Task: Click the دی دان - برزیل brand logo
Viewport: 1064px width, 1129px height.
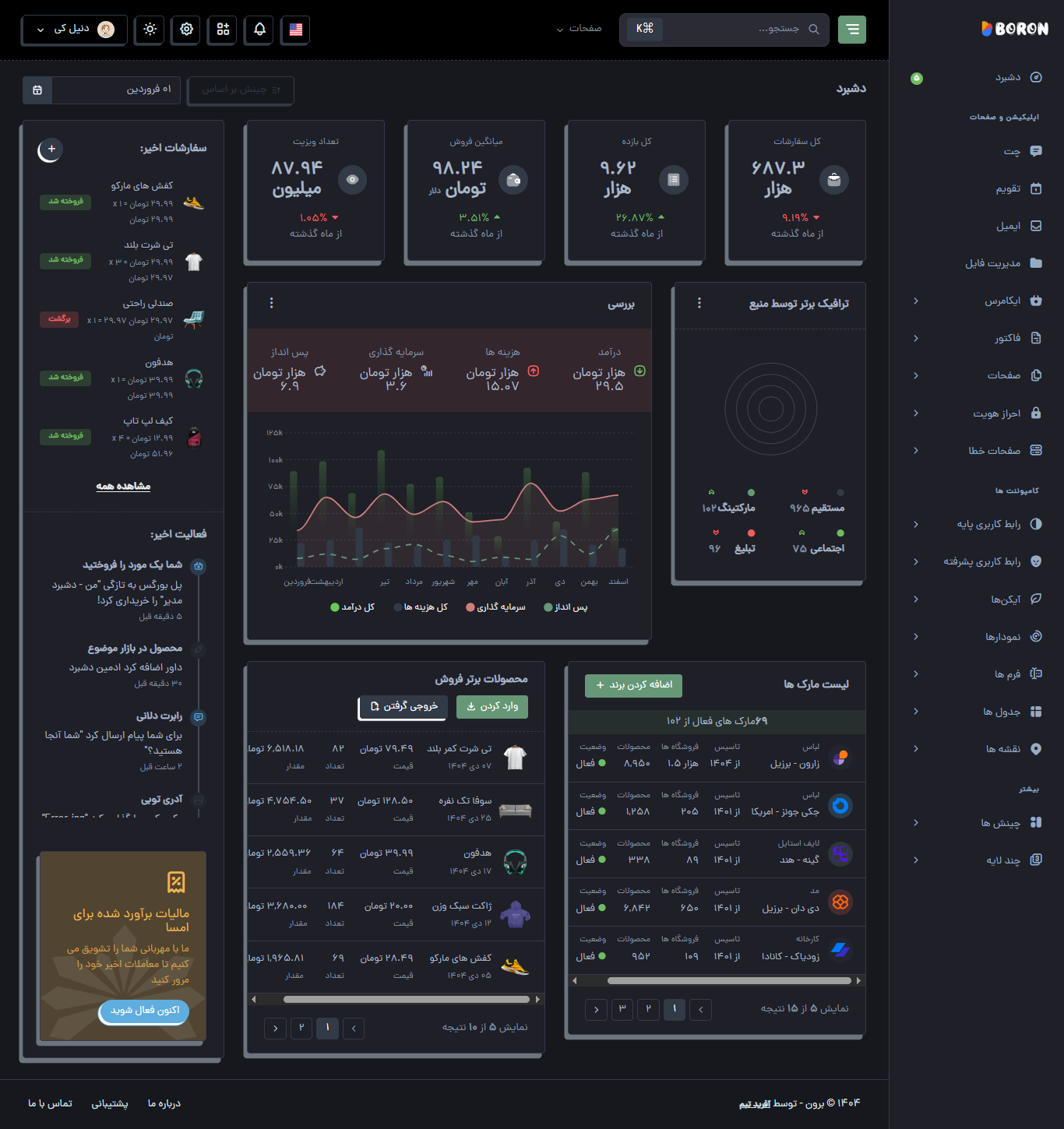Action: tap(840, 902)
